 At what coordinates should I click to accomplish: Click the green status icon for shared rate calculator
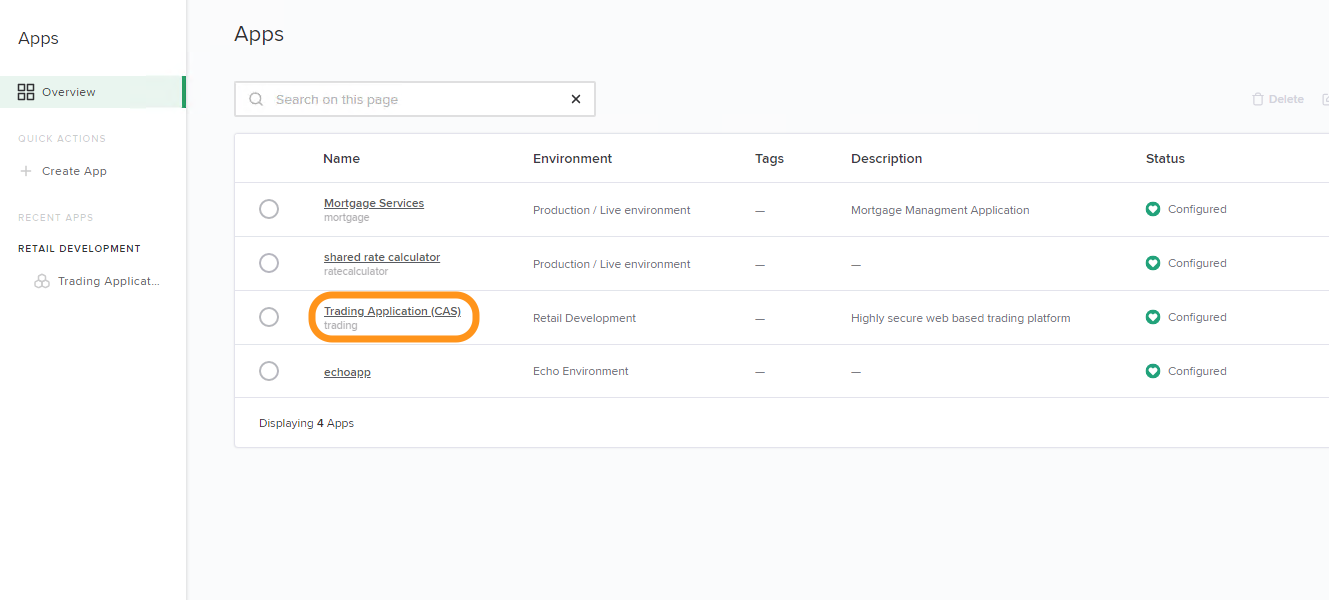click(x=1153, y=263)
